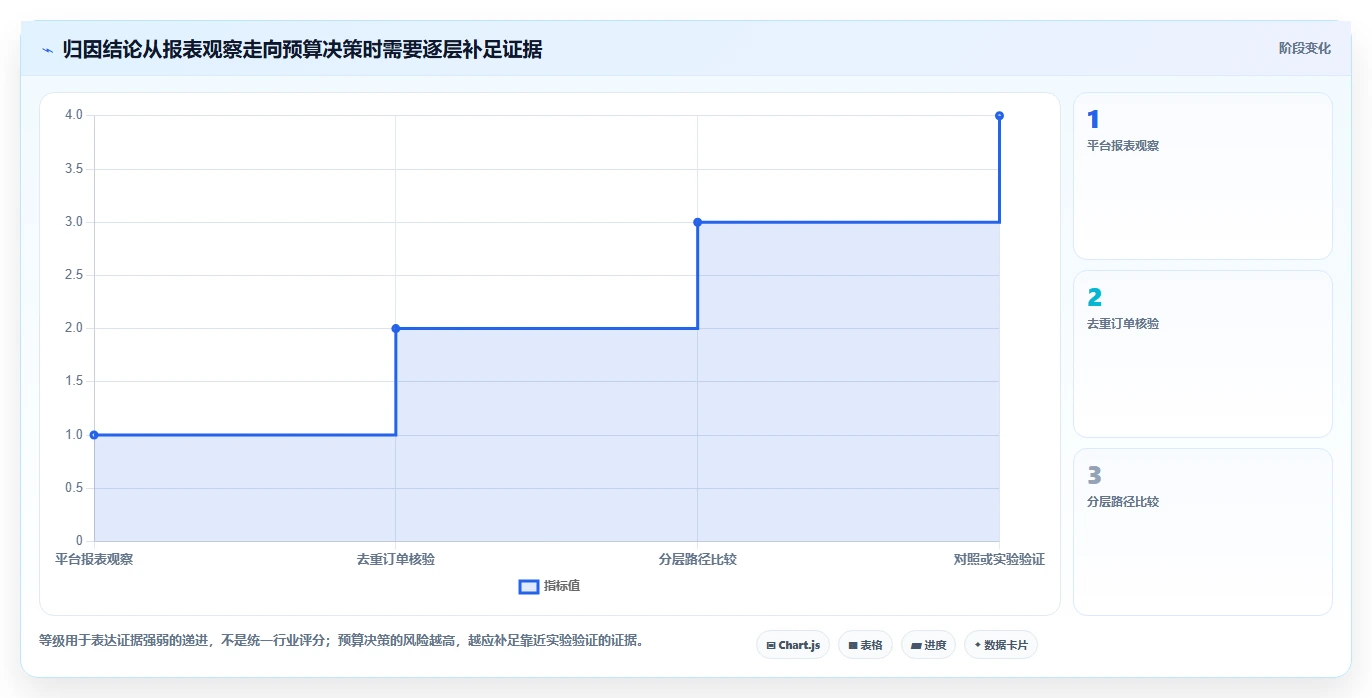Click the data point at 分层路径比较

(x=697, y=222)
